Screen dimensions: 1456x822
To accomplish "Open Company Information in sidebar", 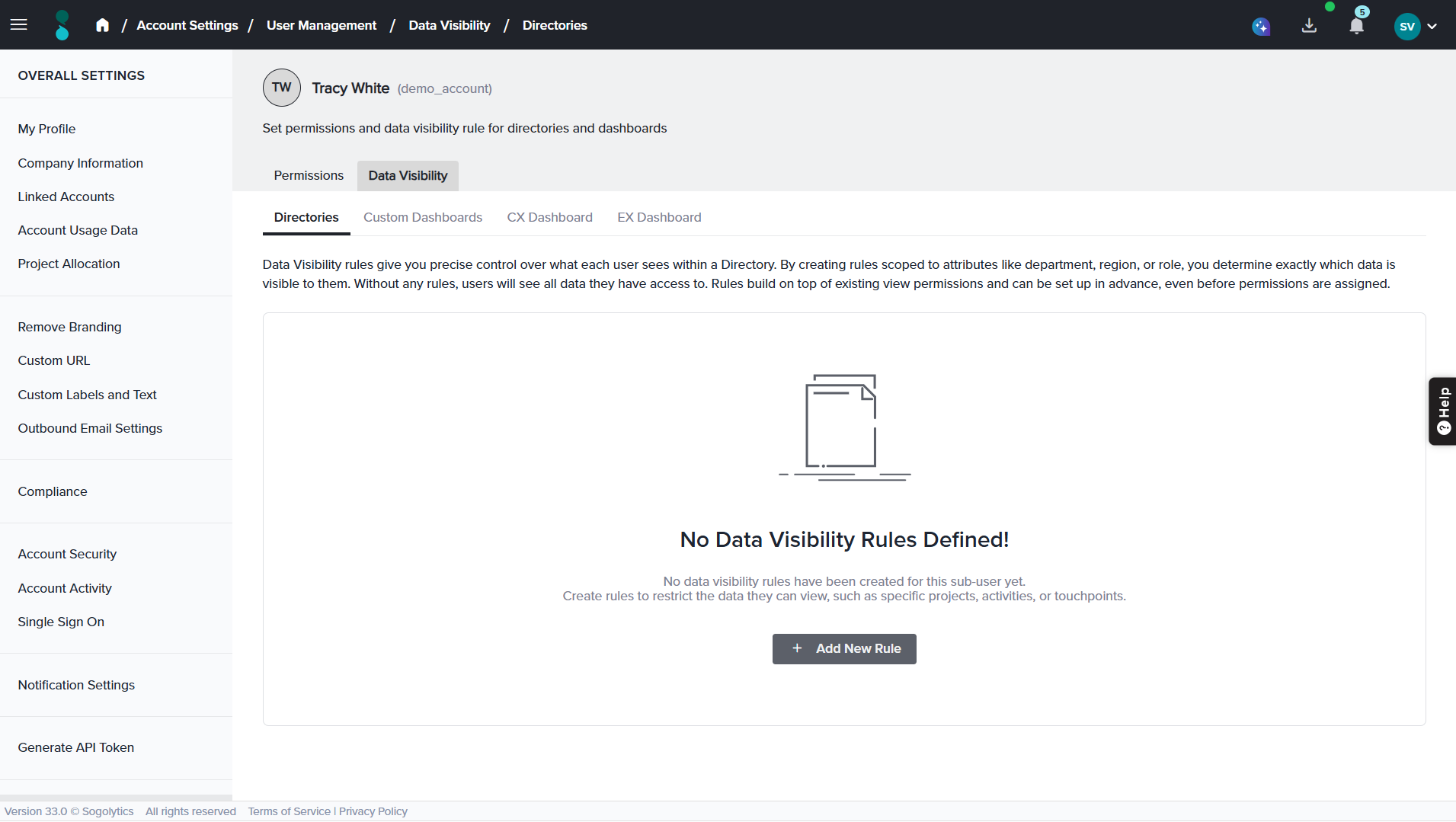I will click(80, 164).
